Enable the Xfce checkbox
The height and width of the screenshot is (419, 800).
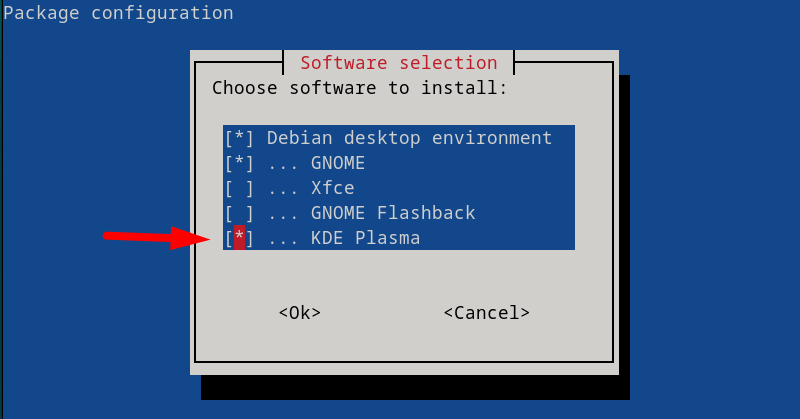tap(239, 188)
